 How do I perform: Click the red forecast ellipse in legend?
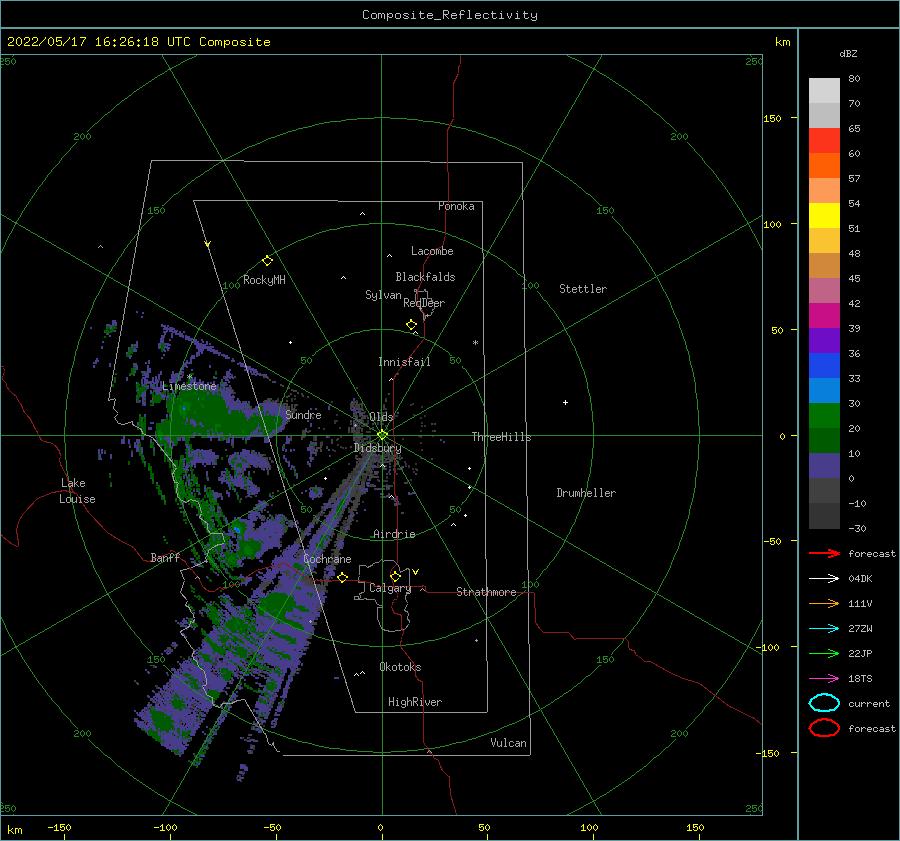(824, 728)
